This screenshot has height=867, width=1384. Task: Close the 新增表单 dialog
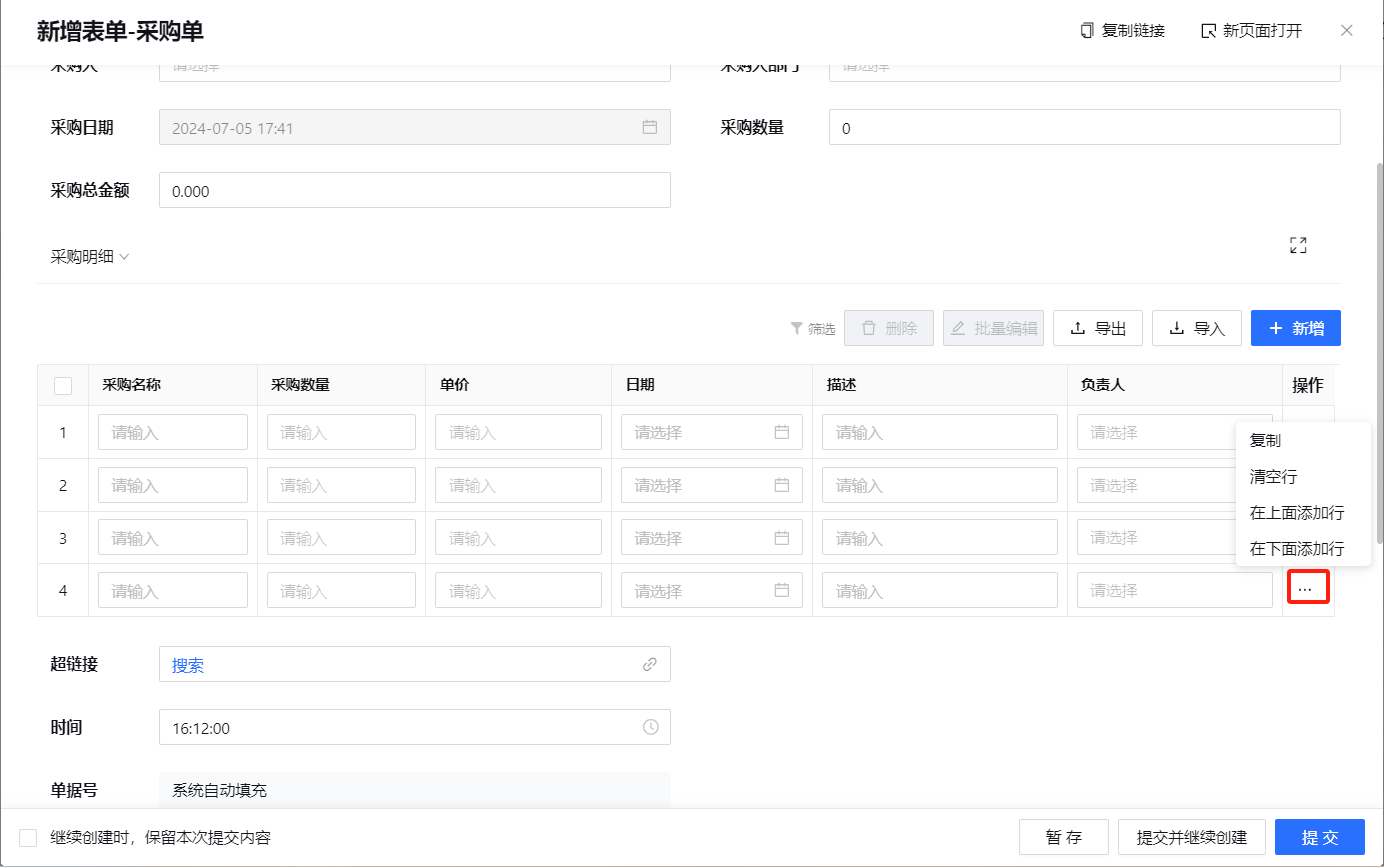(1347, 30)
